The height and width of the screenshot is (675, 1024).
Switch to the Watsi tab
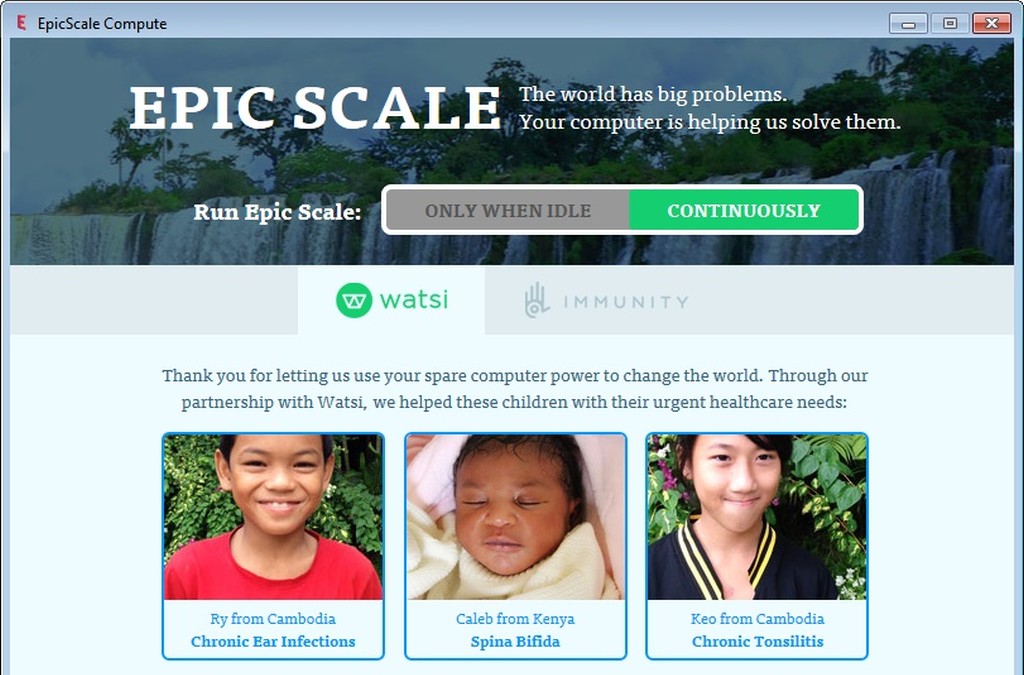coord(391,300)
